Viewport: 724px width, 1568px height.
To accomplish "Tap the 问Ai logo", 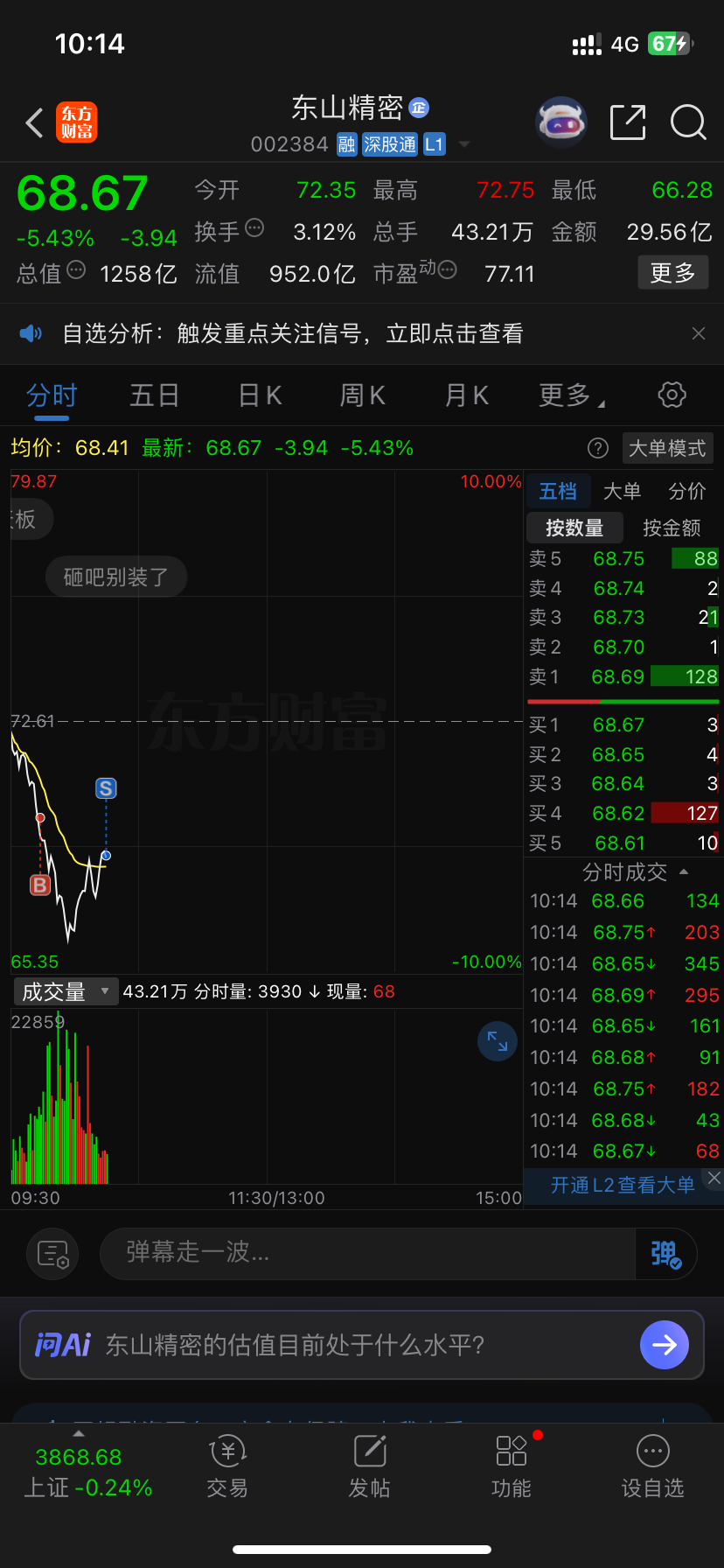I will coord(63,1344).
